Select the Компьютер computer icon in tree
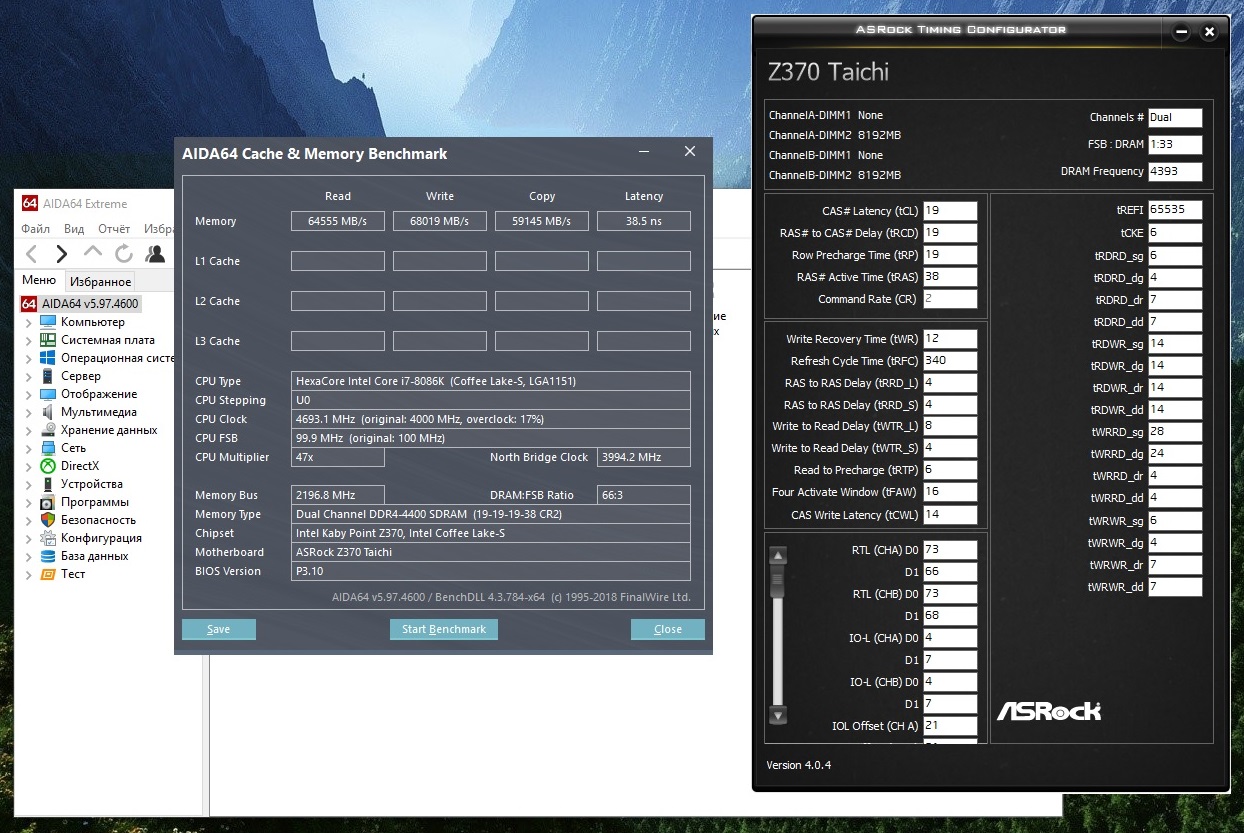1244x833 pixels. click(47, 322)
